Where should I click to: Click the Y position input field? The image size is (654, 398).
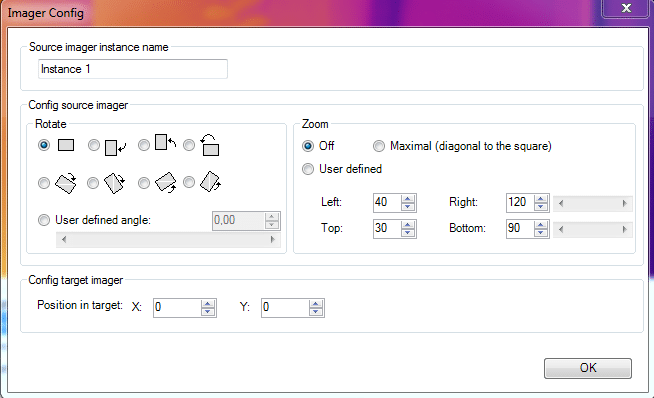click(285, 308)
